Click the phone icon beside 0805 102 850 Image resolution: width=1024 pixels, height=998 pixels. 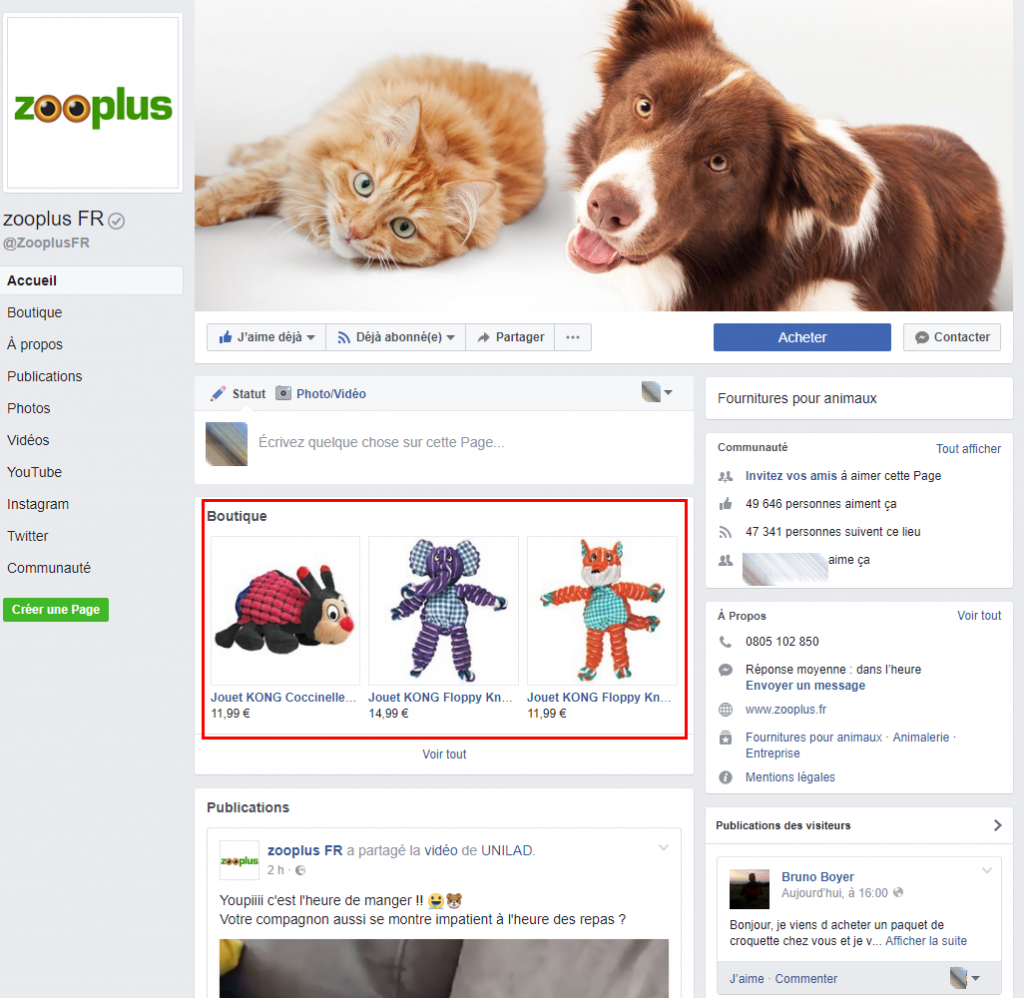[726, 642]
